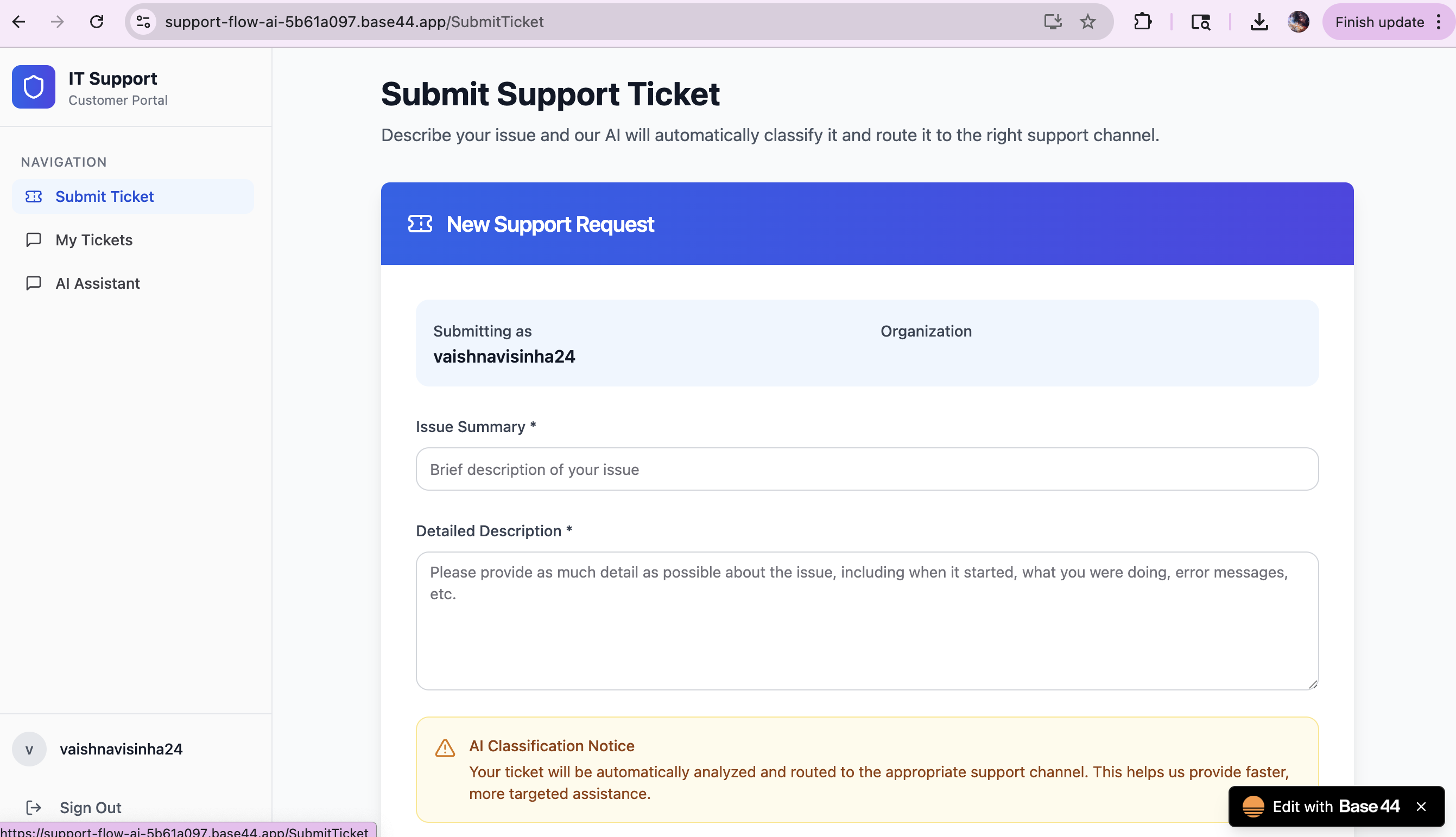Click the install app icon in address bar
The image size is (1456, 837).
point(1052,22)
